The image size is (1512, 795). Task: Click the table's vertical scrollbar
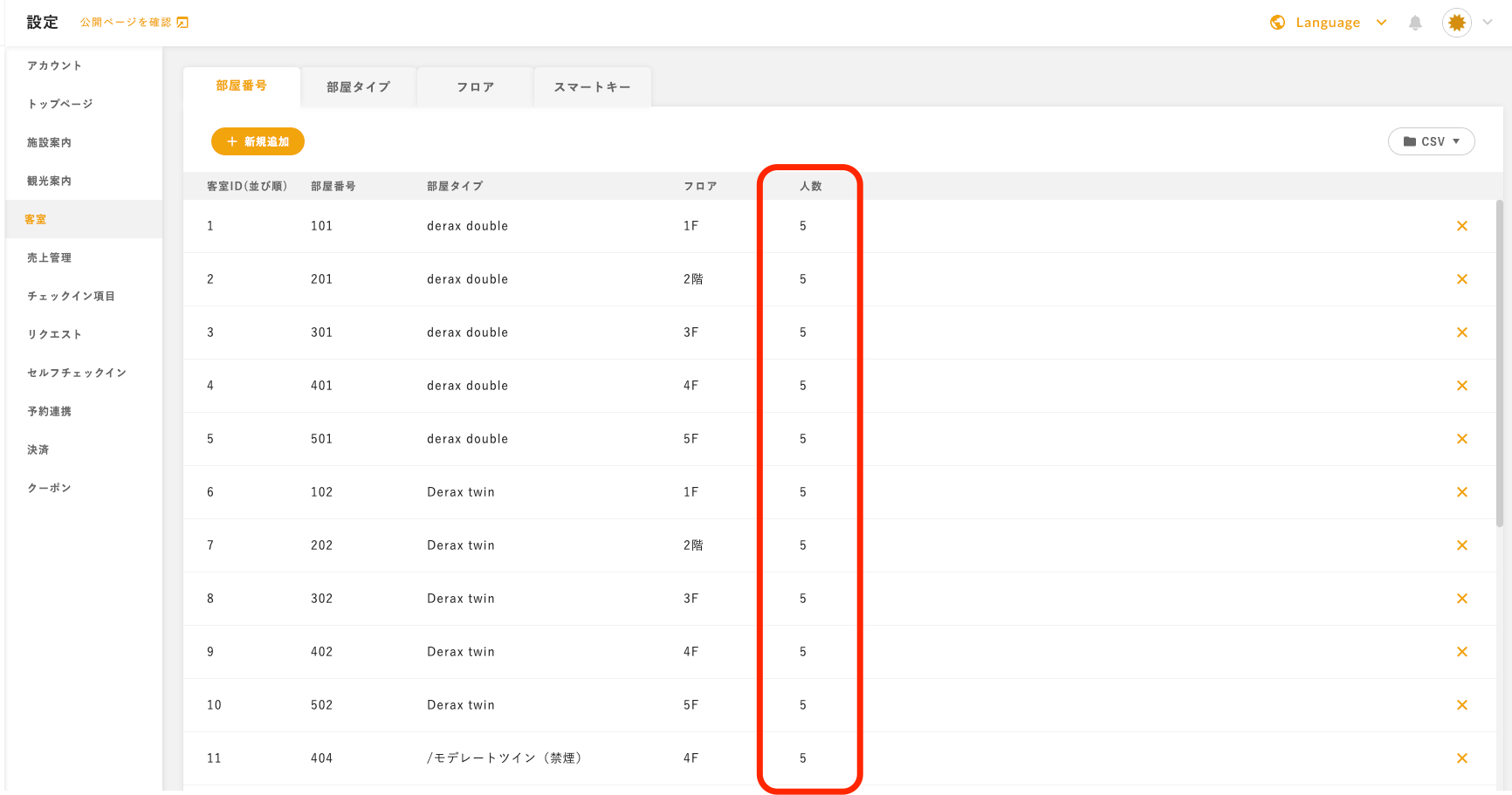pos(1500,362)
